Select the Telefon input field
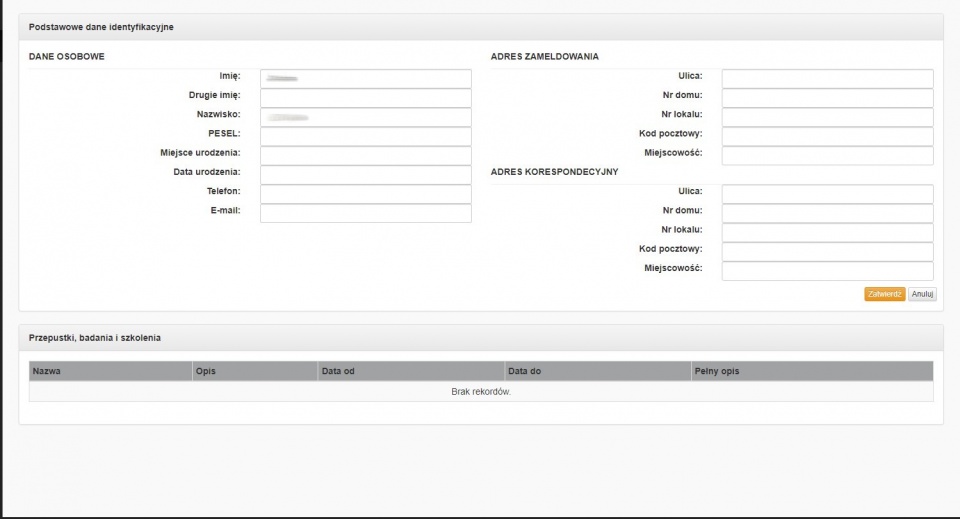This screenshot has width=960, height=519. pyautogui.click(x=366, y=194)
